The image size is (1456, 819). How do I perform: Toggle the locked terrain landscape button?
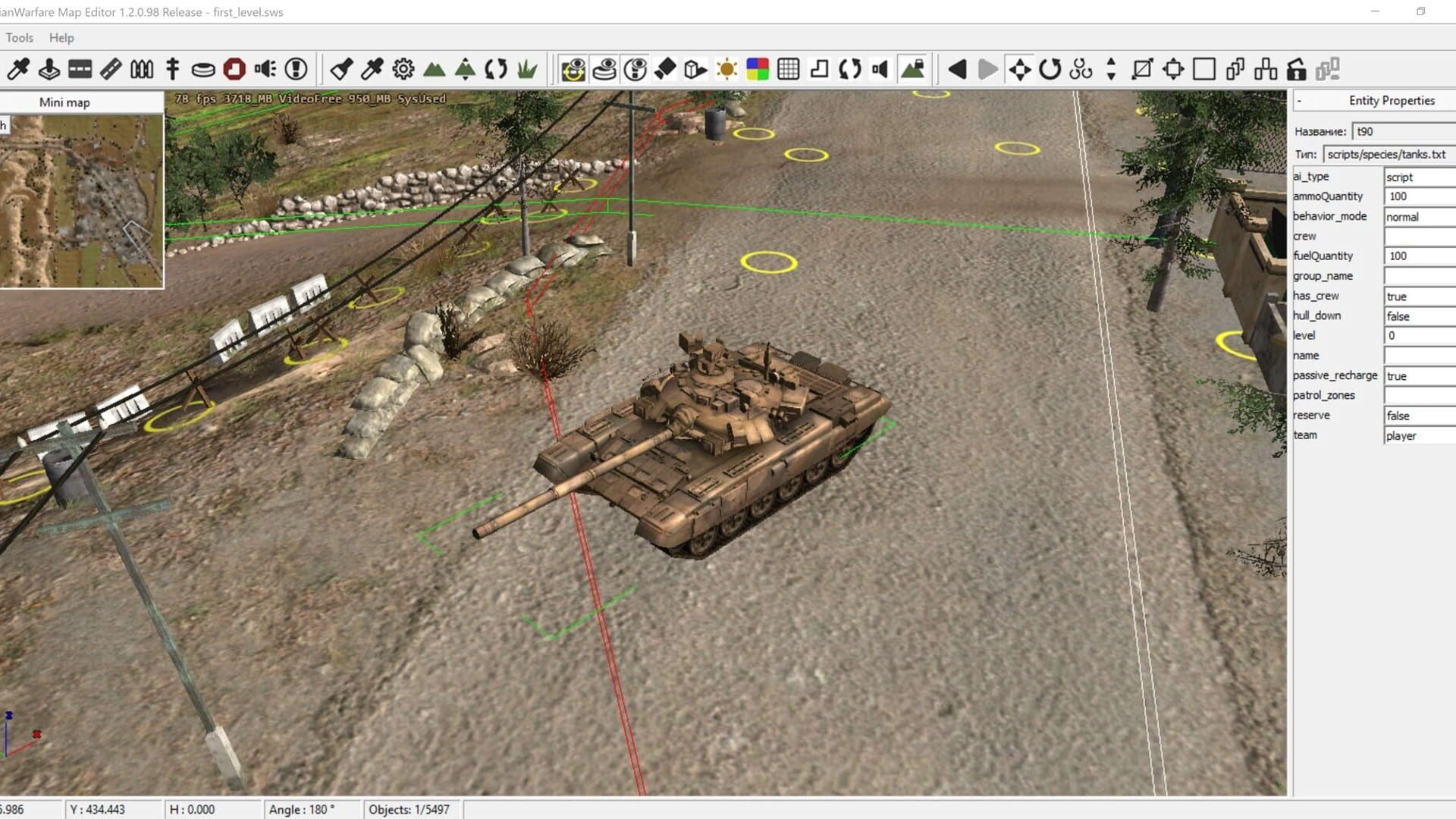(913, 69)
